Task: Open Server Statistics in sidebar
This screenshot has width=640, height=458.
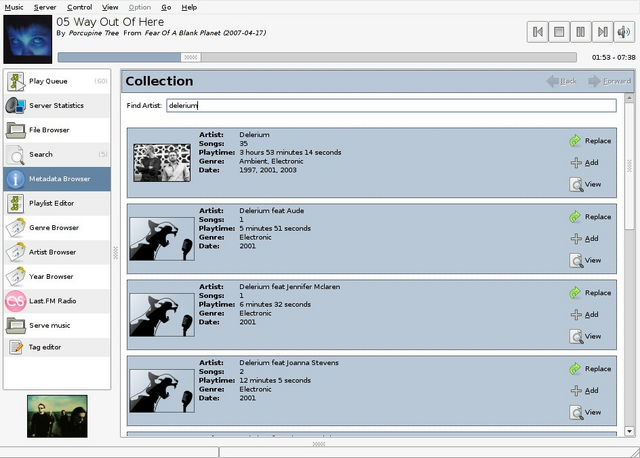Action: (57, 105)
